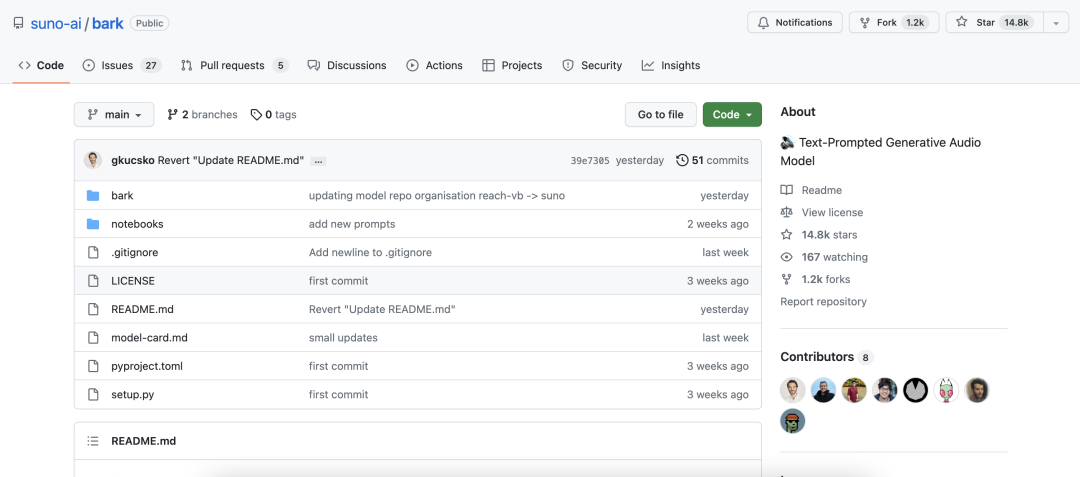
Task: Open the Projects tab
Action: coord(512,65)
